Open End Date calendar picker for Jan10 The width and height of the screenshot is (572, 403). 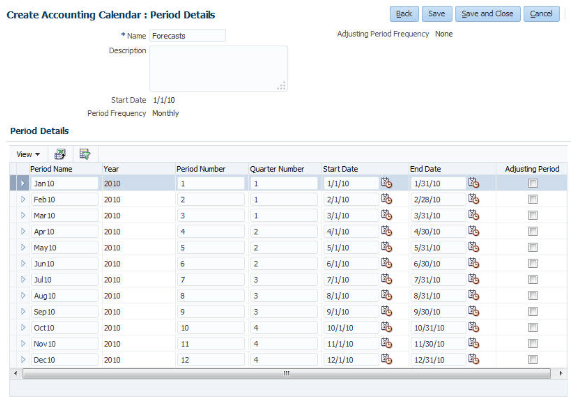pyautogui.click(x=474, y=183)
